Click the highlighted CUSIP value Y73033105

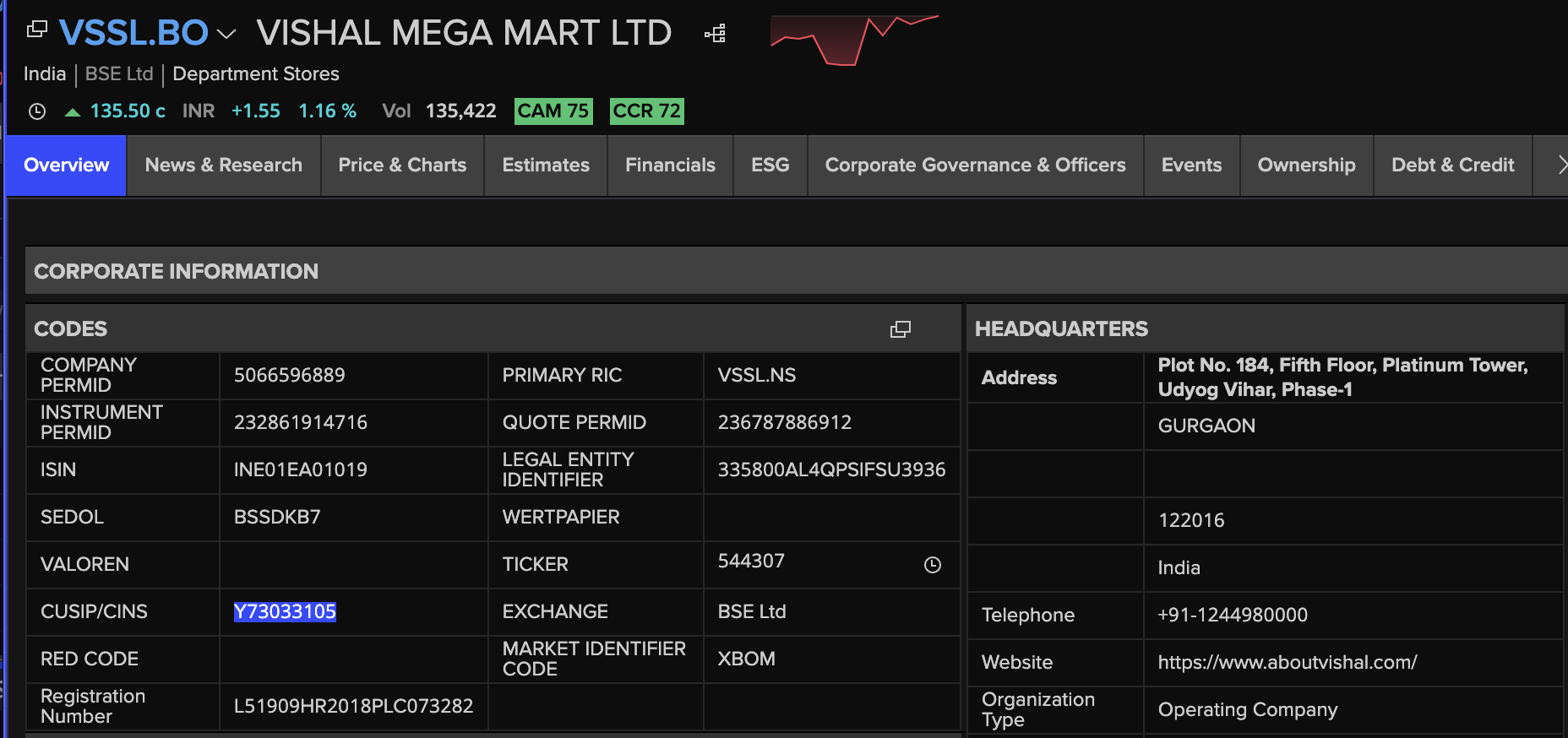click(x=285, y=611)
